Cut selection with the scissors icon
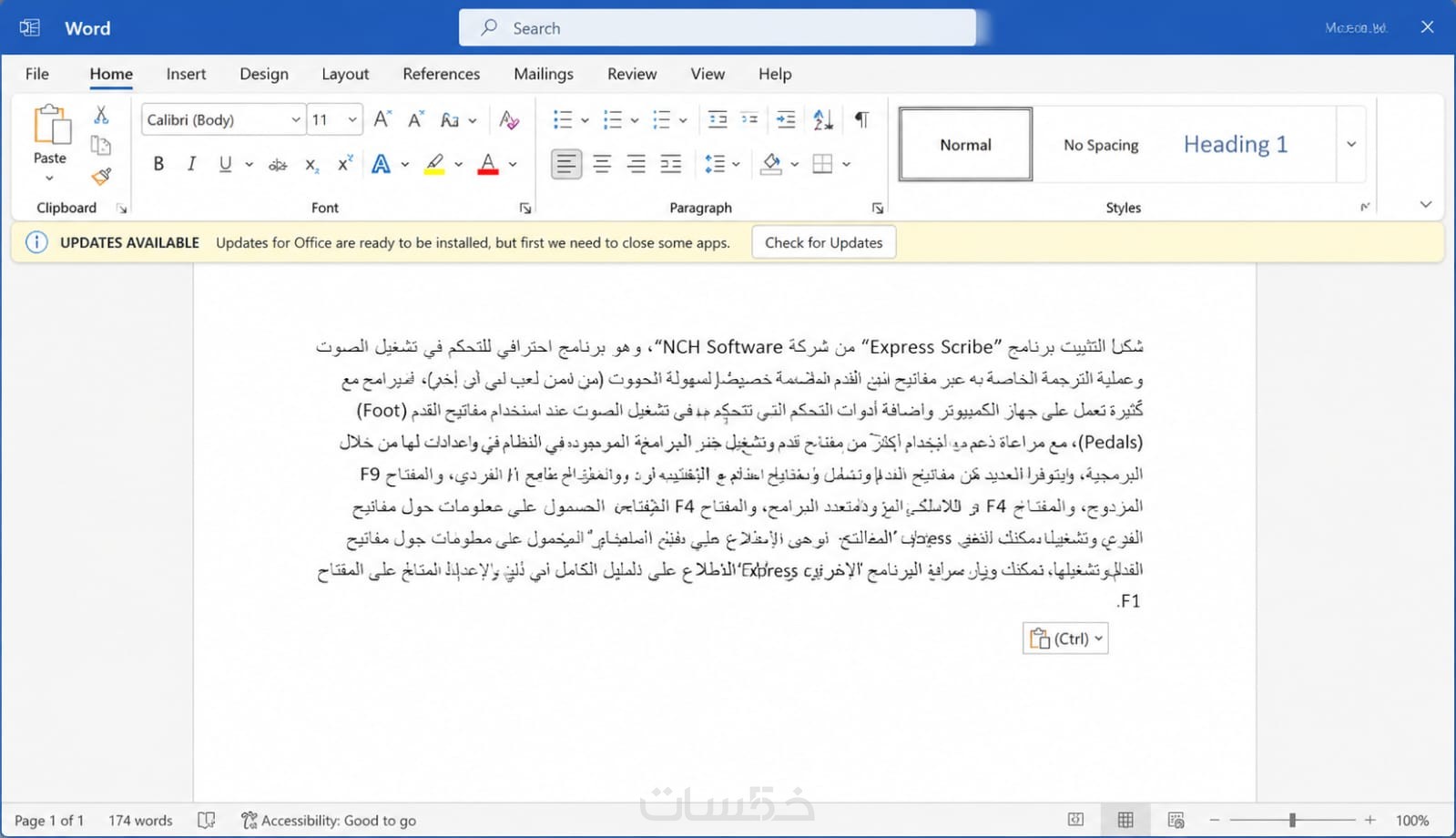Viewport: 1456px width, 838px height. point(101,115)
